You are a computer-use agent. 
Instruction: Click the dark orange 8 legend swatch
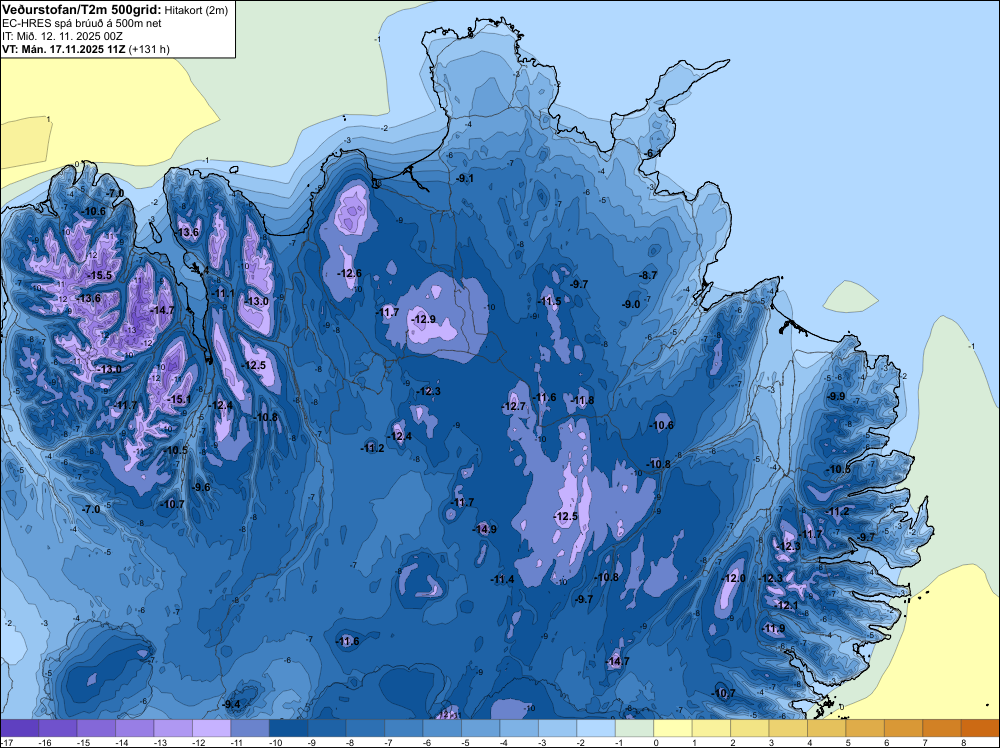tap(980, 728)
